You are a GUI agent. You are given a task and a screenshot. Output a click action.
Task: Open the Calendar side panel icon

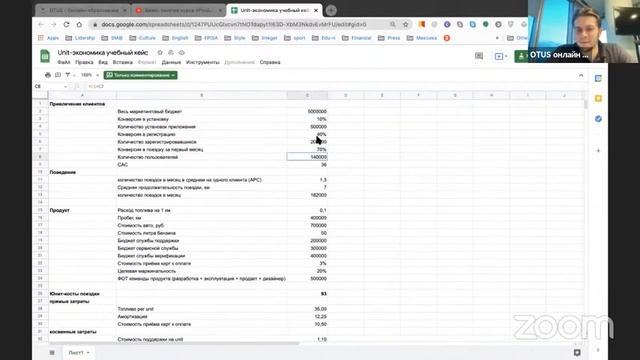pyautogui.click(x=598, y=78)
